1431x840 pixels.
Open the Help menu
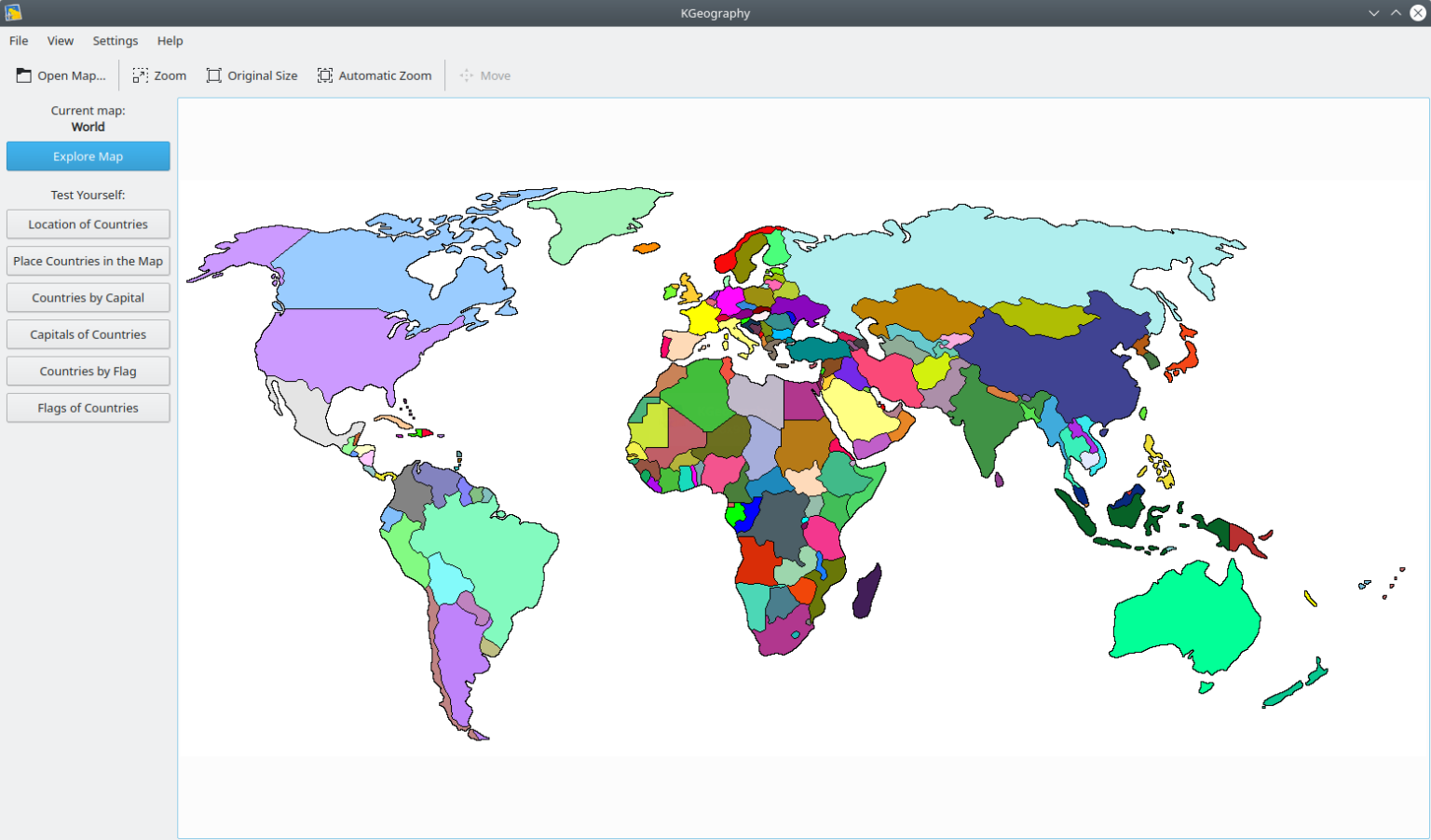tap(170, 41)
